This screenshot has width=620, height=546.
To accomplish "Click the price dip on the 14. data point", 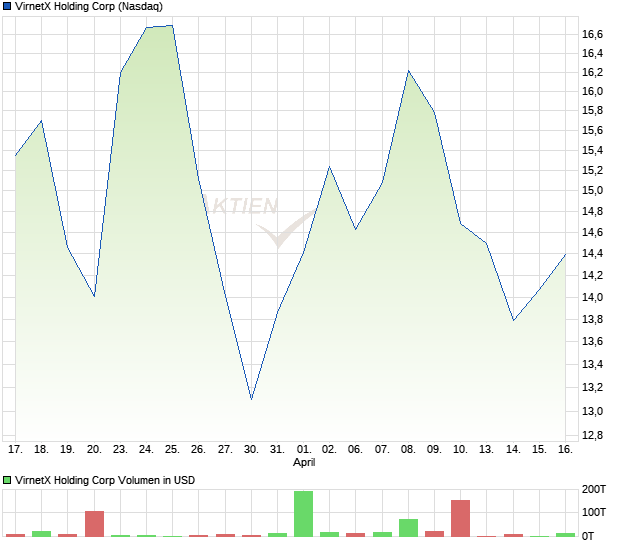I will [513, 320].
